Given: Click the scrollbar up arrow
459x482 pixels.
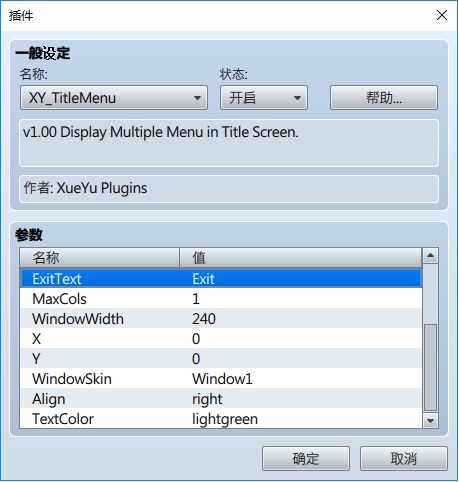Looking at the screenshot, I should point(430,256).
